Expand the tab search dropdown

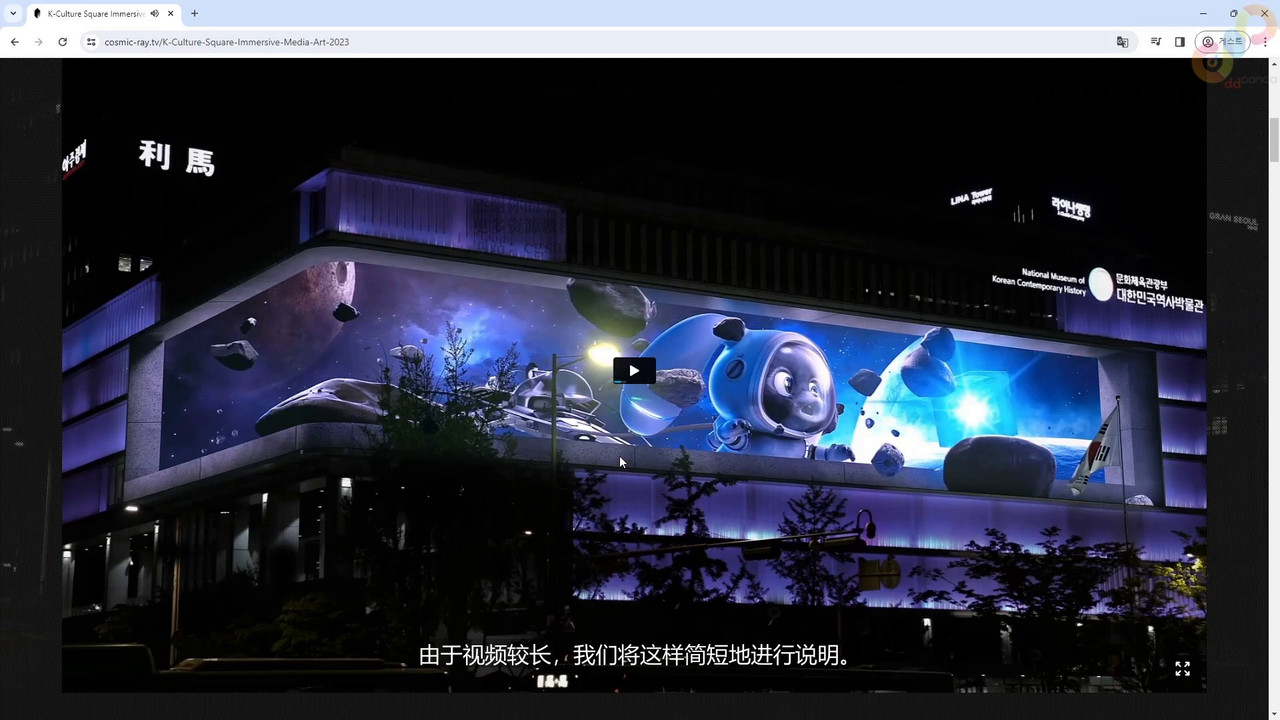click(12, 13)
